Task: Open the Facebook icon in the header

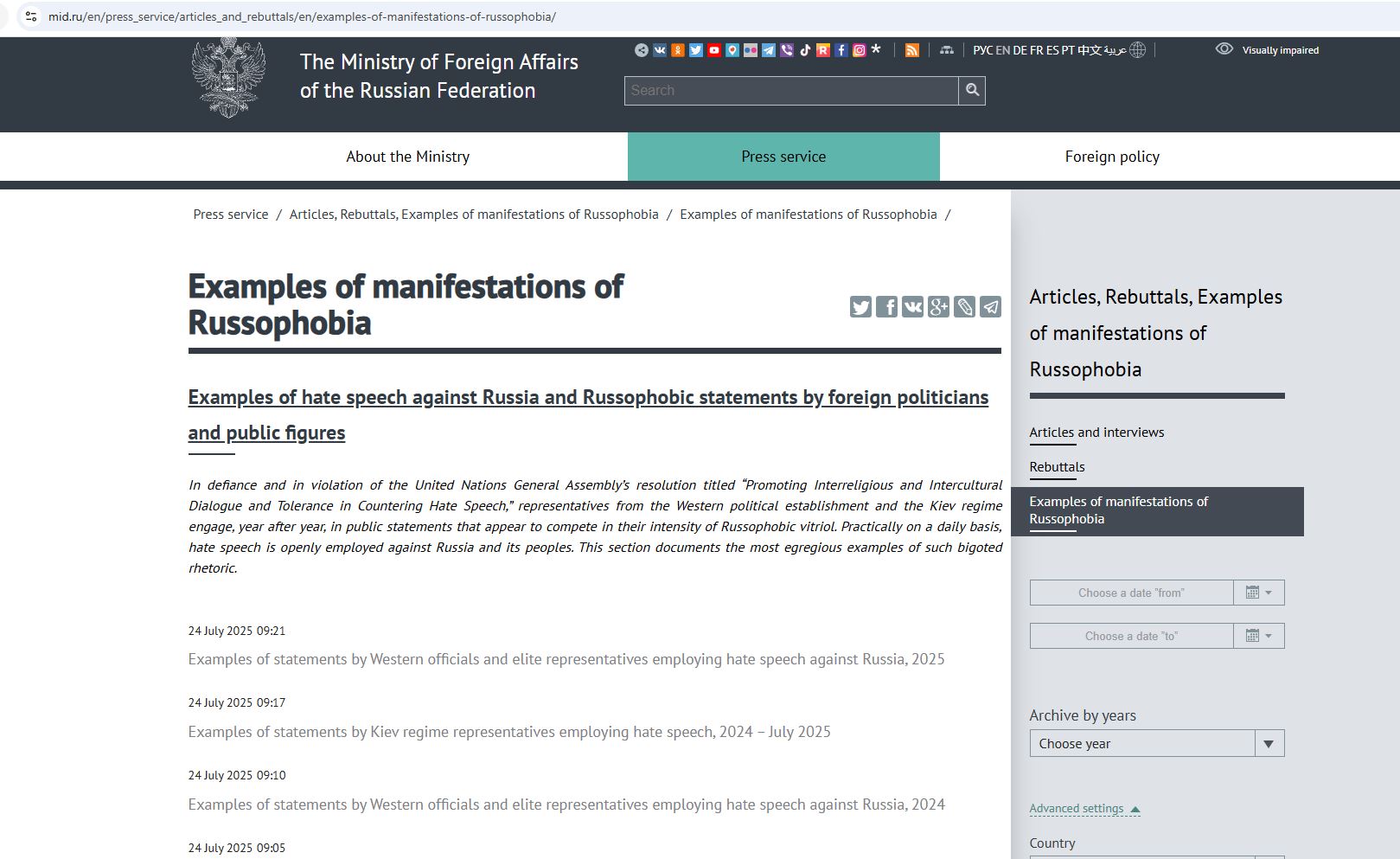Action: pyautogui.click(x=841, y=50)
